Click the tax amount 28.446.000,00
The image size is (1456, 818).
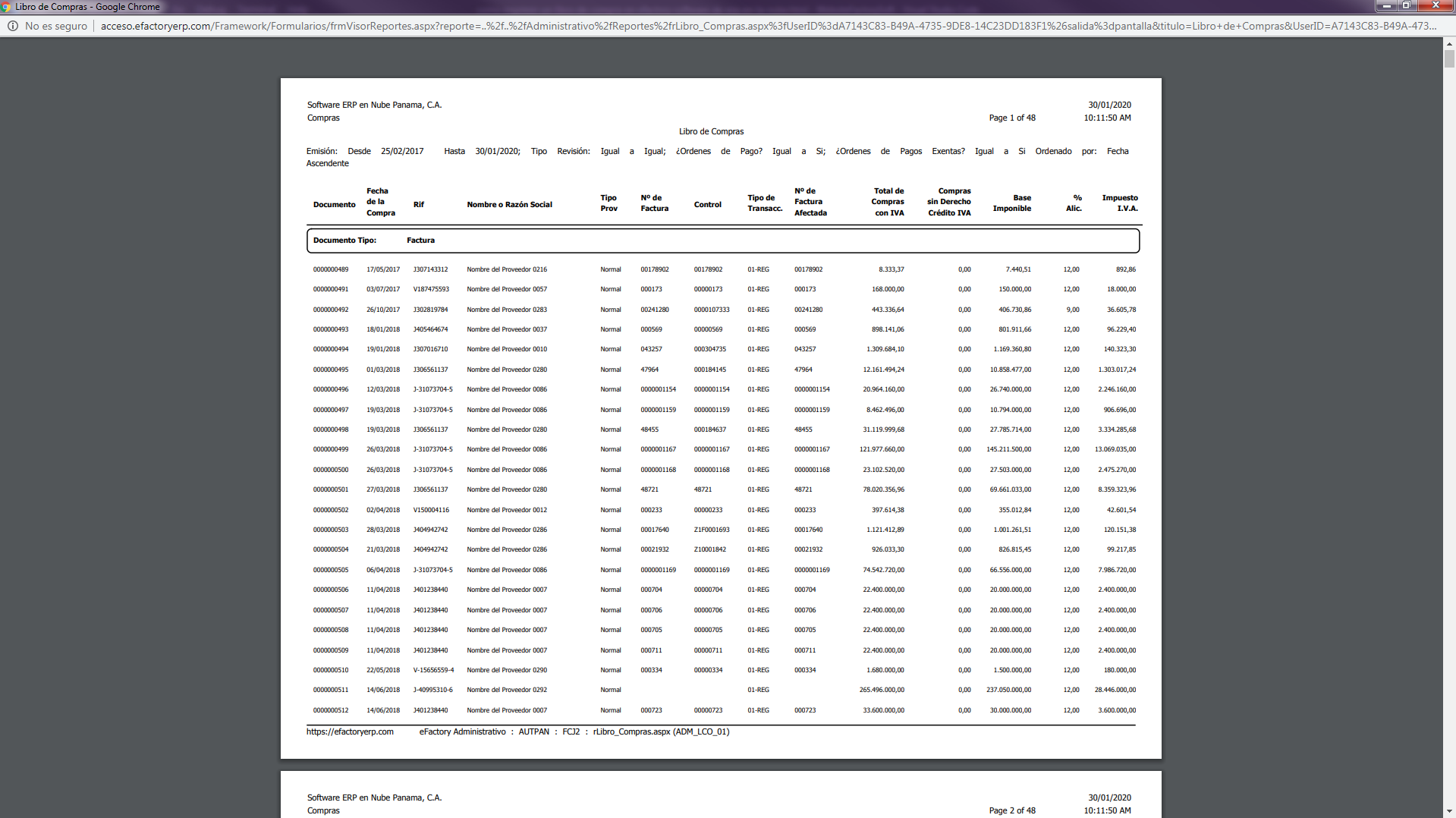1115,690
